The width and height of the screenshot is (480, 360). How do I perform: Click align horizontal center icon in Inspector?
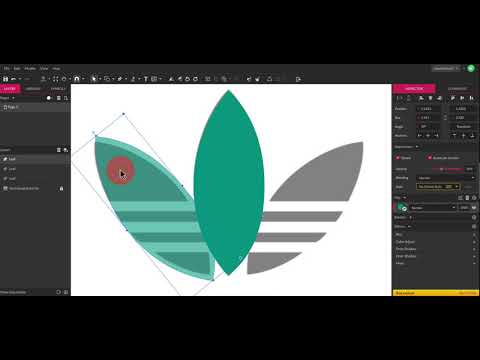tap(430, 98)
